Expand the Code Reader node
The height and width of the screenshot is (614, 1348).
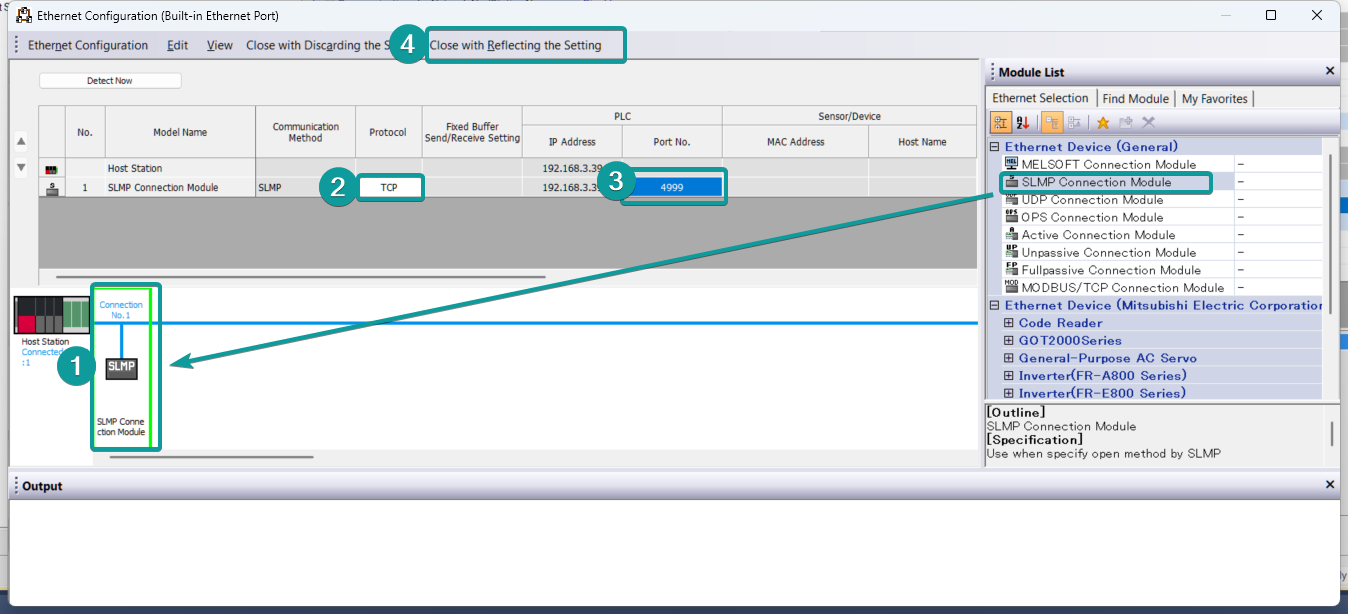[1009, 323]
